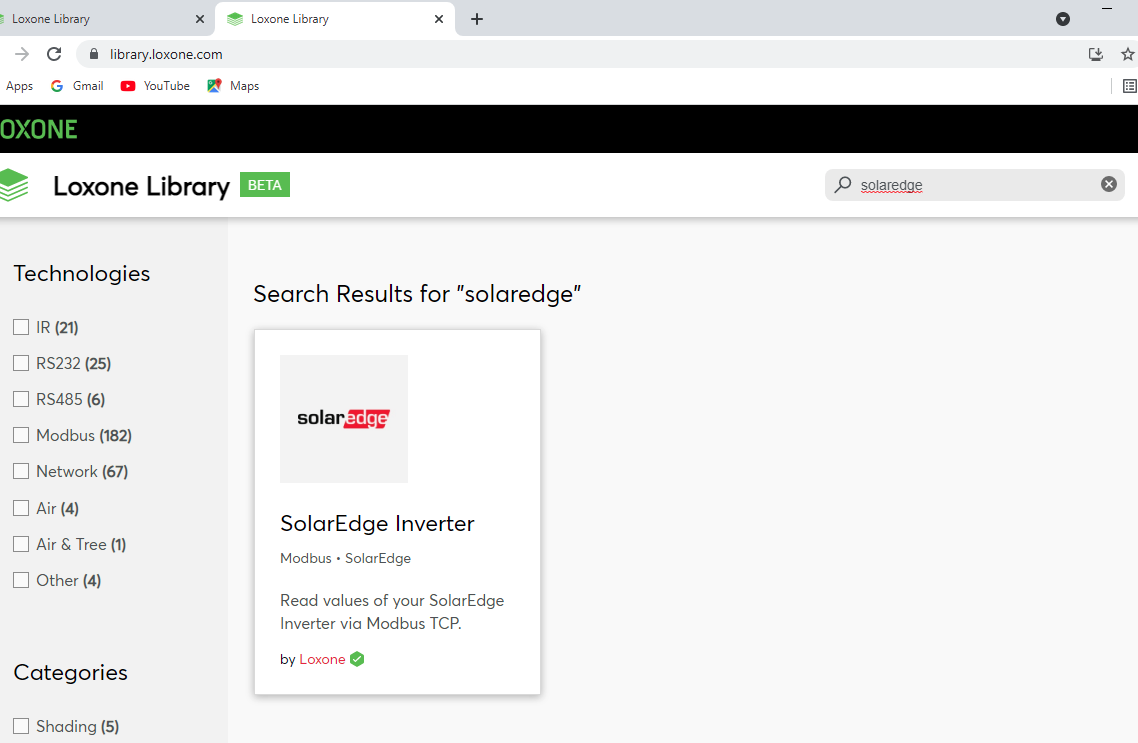The image size is (1138, 743).
Task: Open a new browser tab
Action: click(x=477, y=19)
